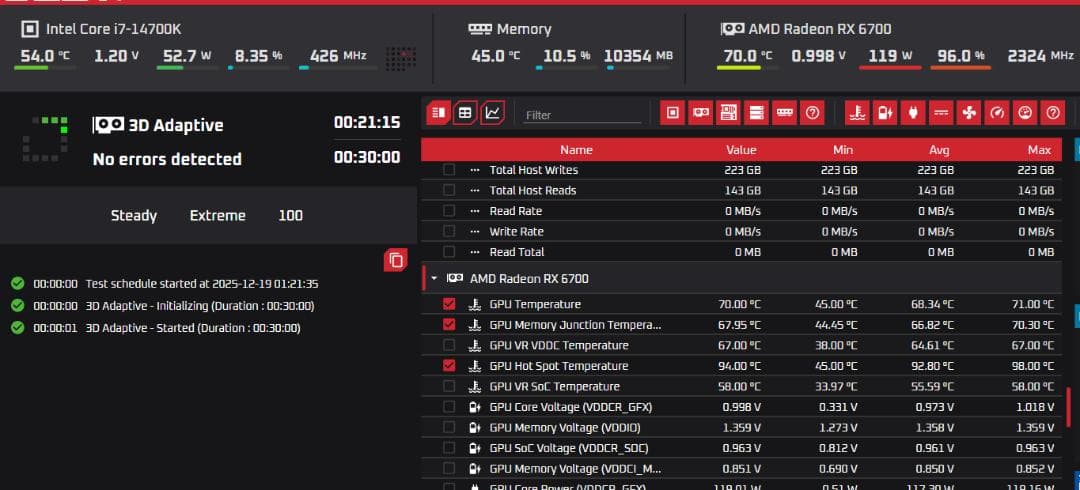
Task: Toggle temperature sensor type filter
Action: pyautogui.click(x=858, y=112)
